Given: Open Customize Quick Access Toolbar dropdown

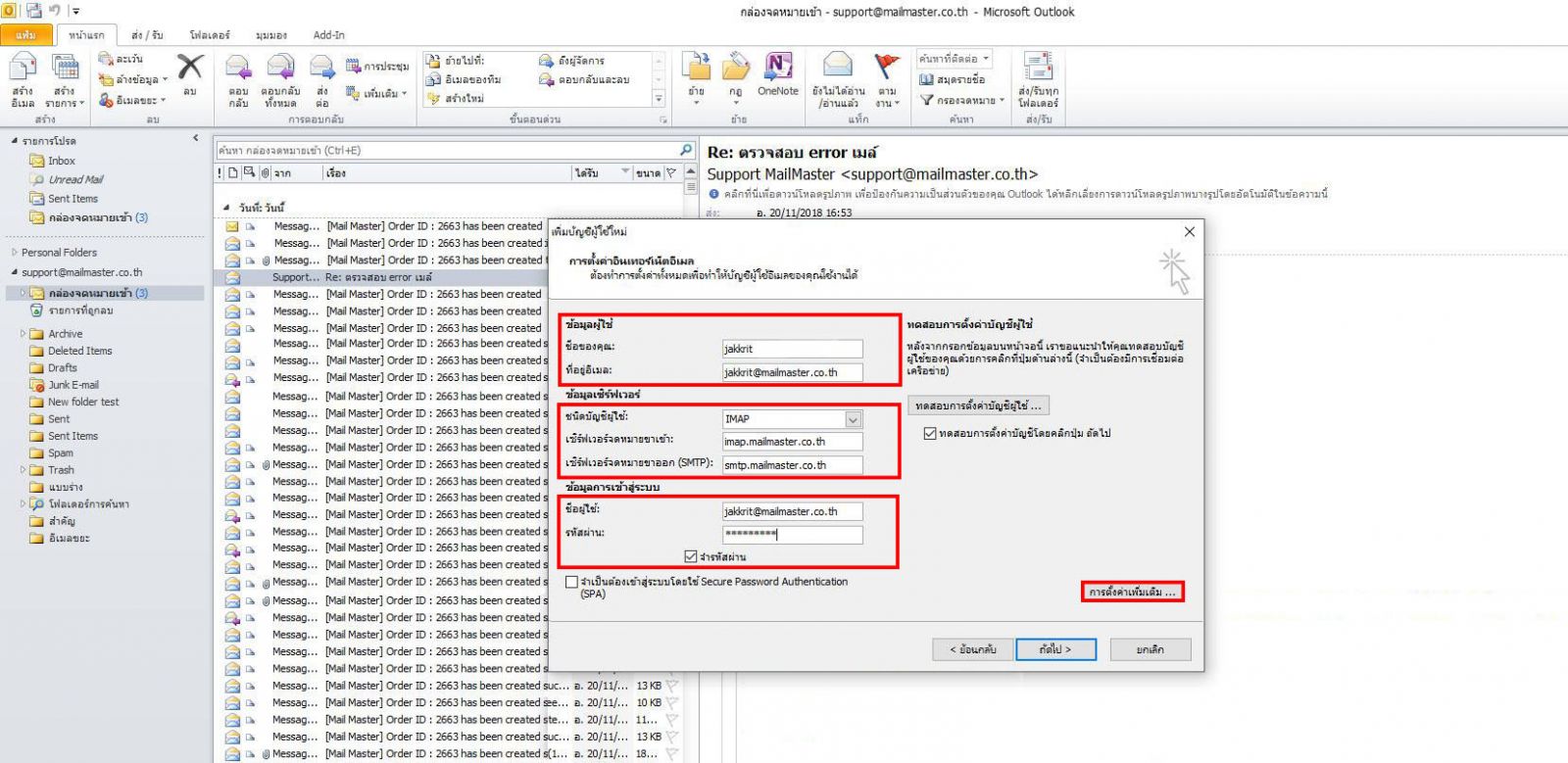Looking at the screenshot, I should pos(75,11).
